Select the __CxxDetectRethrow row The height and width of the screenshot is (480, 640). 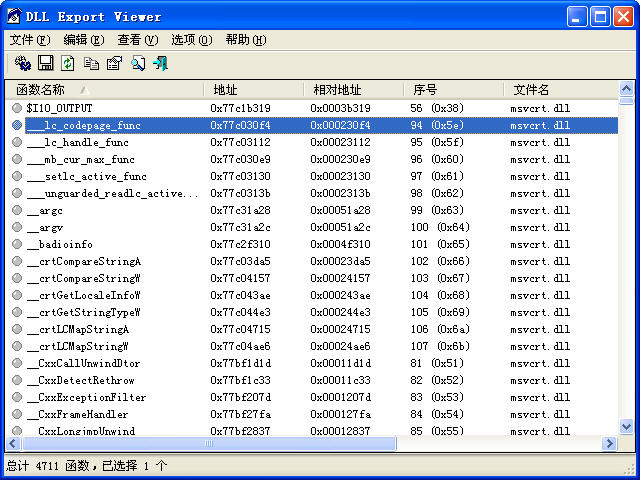tap(312, 380)
